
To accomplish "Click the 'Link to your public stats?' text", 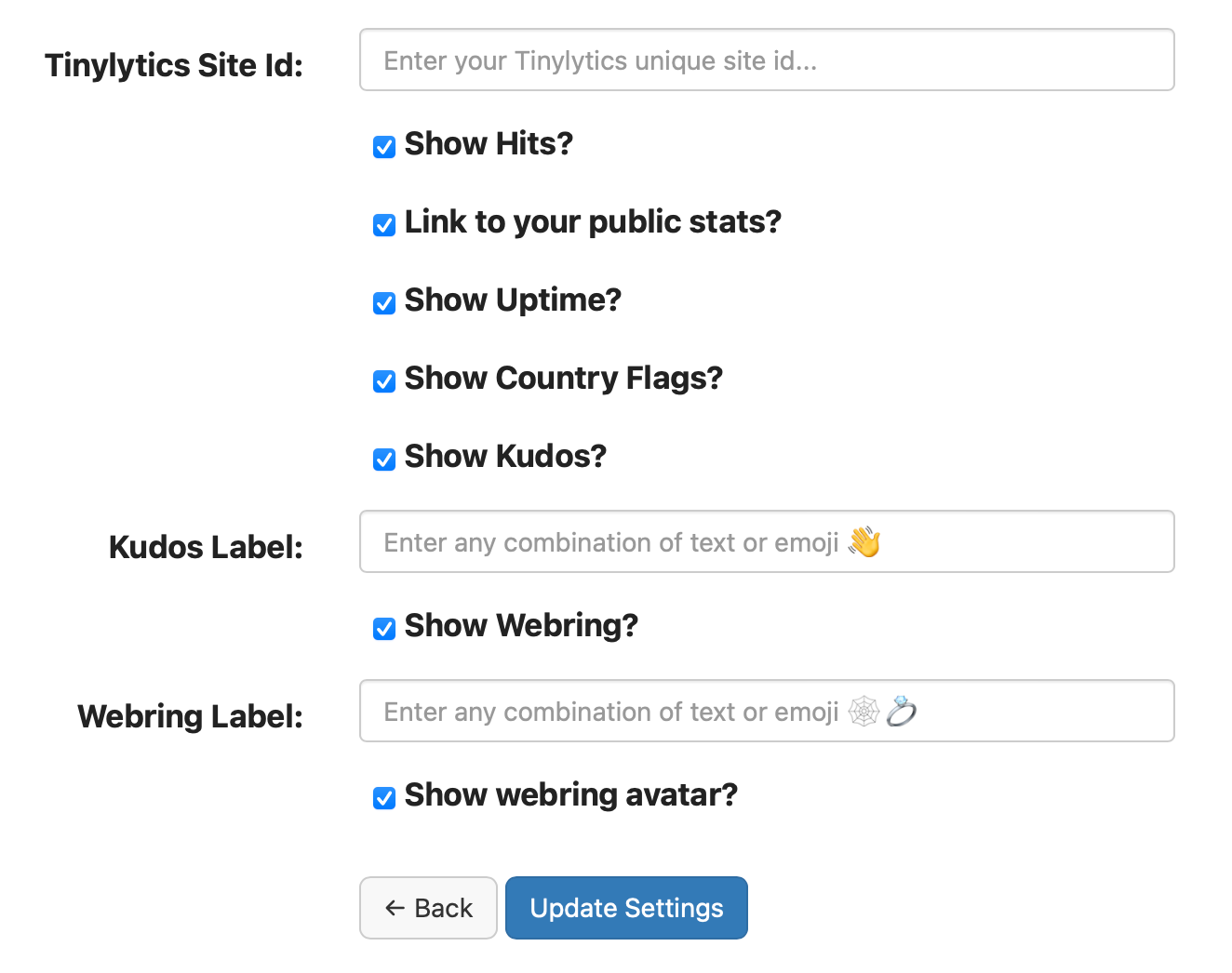I will click(593, 222).
